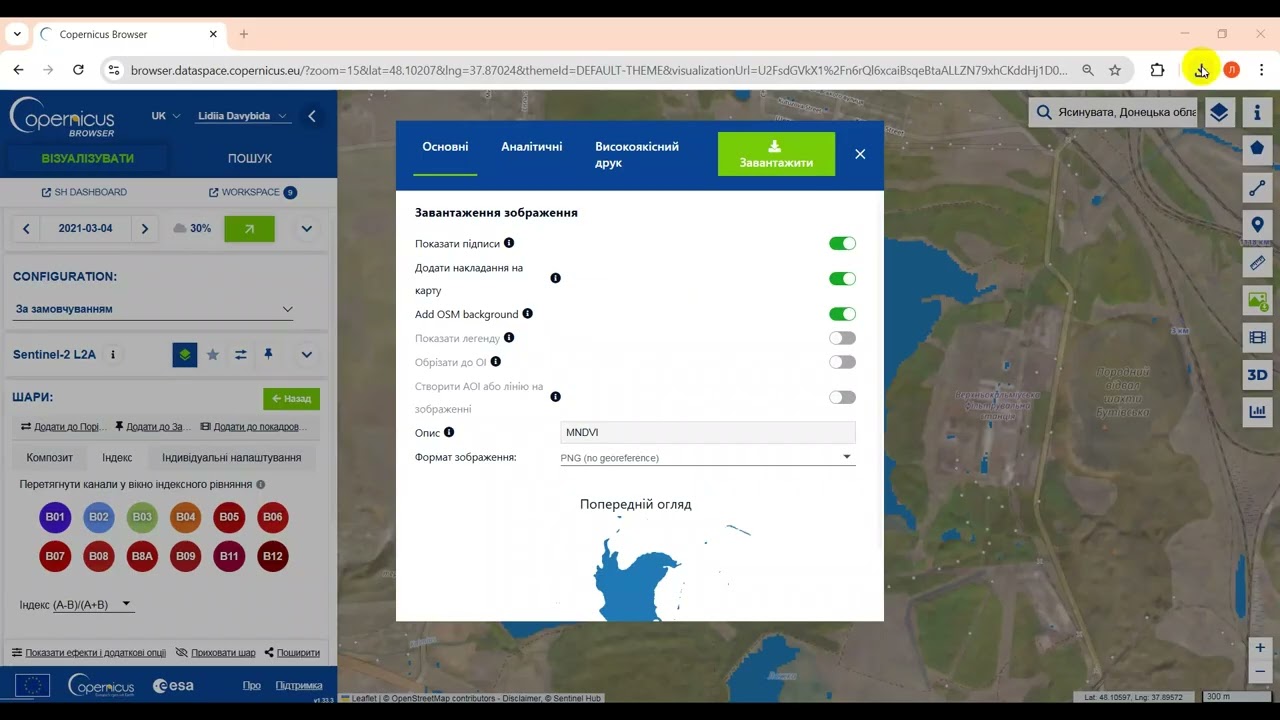1280x720 pixels.
Task: Pick the B04 band circle
Action: [185, 517]
